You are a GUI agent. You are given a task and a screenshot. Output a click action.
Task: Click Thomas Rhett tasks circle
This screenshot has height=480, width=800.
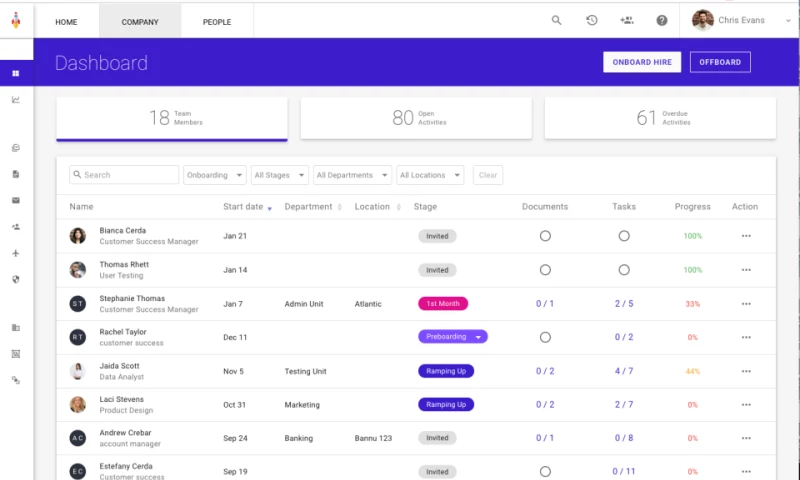(624, 270)
